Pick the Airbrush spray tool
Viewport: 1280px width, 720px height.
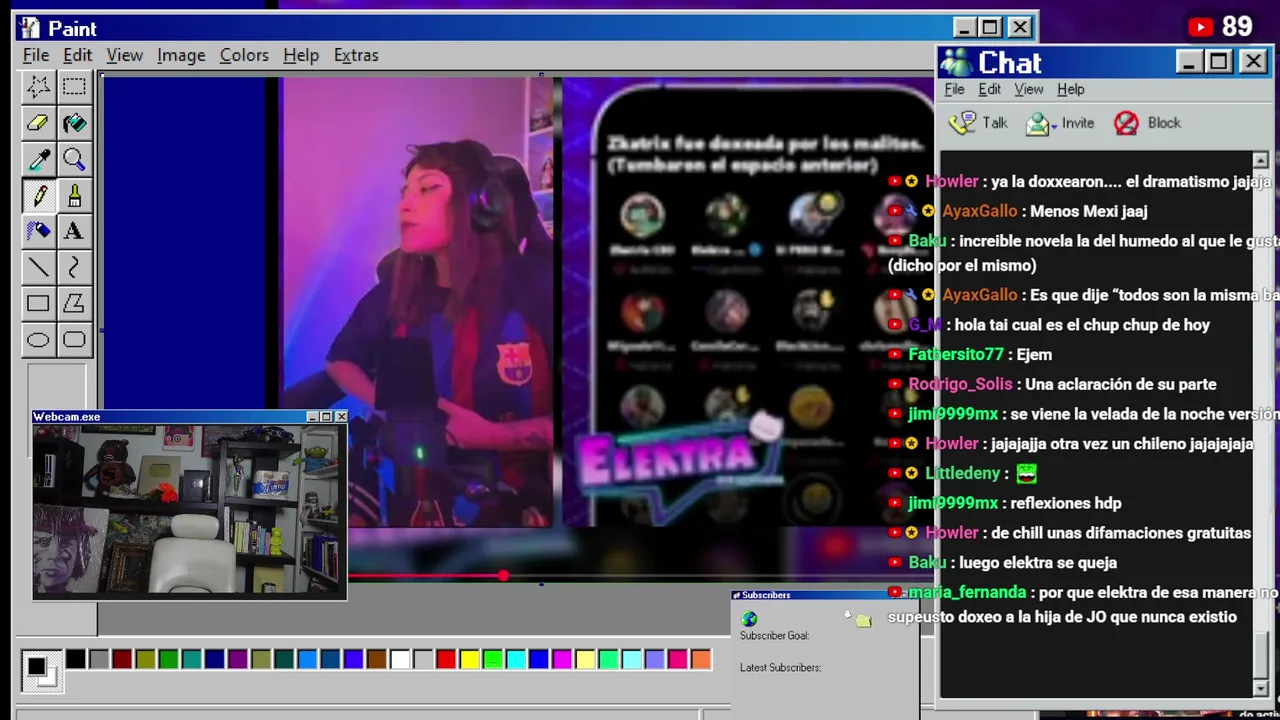[x=38, y=231]
